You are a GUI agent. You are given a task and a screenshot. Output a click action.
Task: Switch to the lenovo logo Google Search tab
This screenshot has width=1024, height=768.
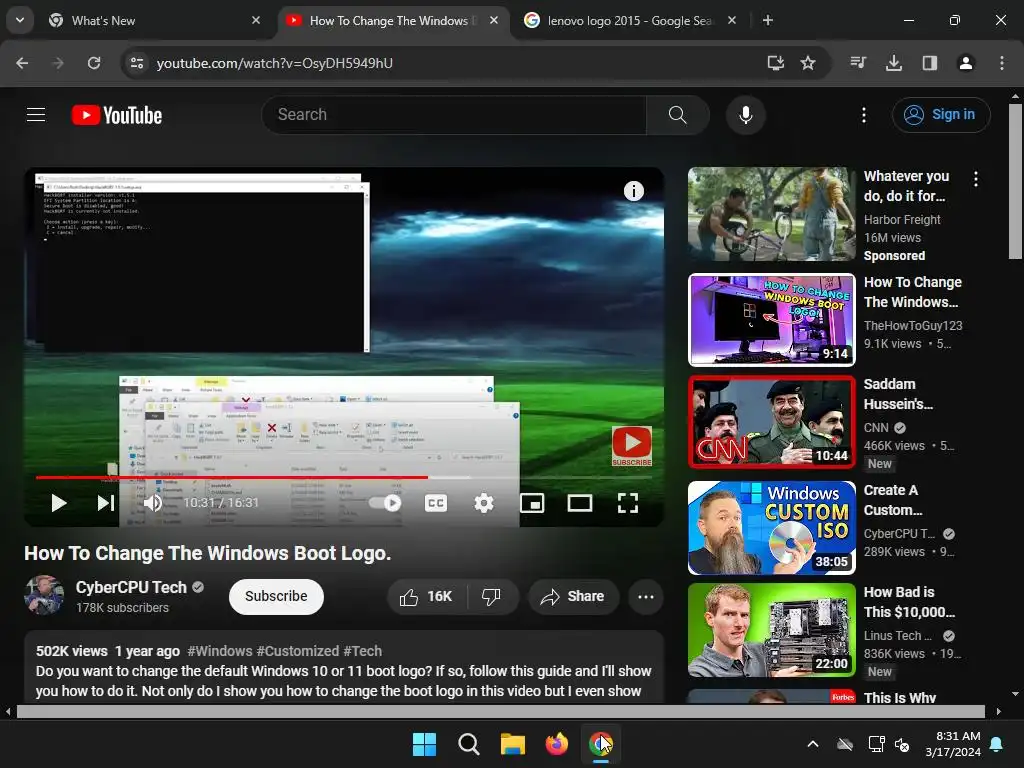tap(630, 21)
